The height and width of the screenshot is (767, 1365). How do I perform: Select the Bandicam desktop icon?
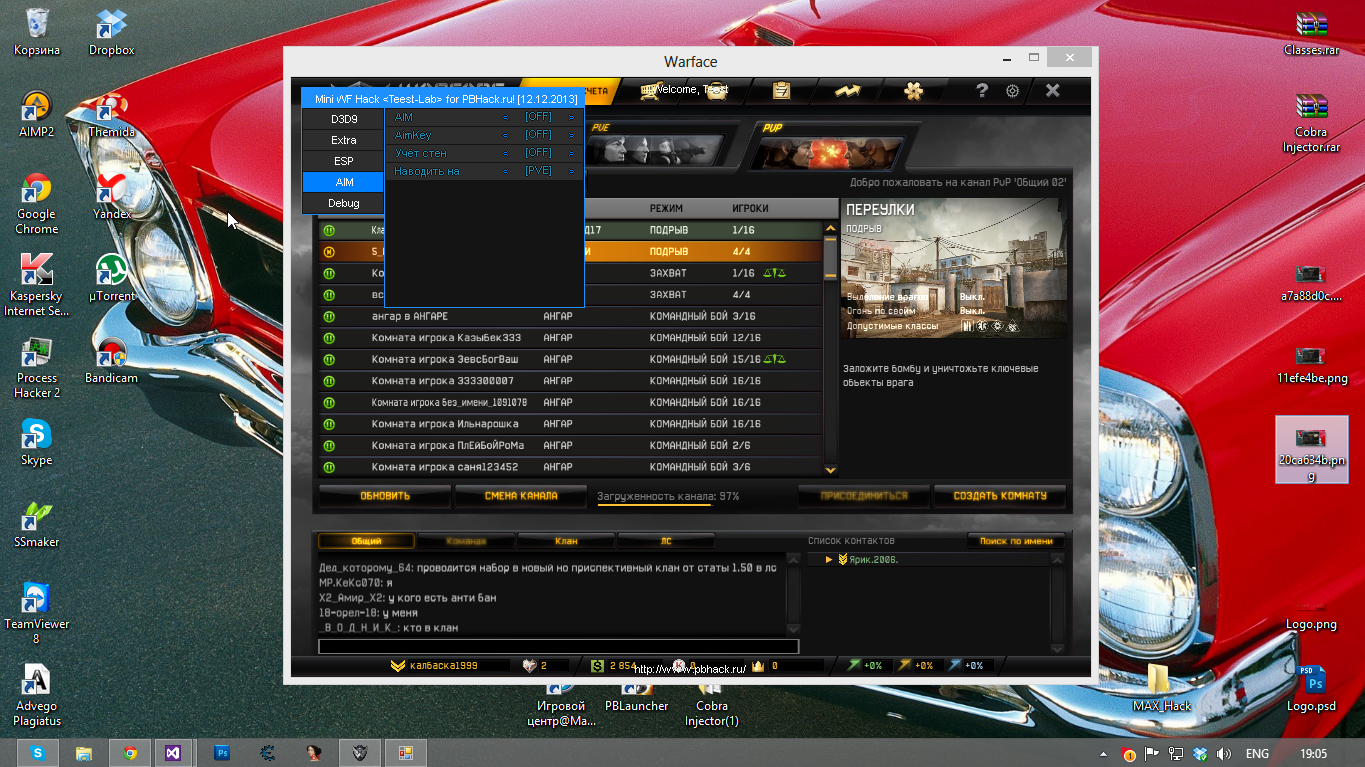coord(111,359)
